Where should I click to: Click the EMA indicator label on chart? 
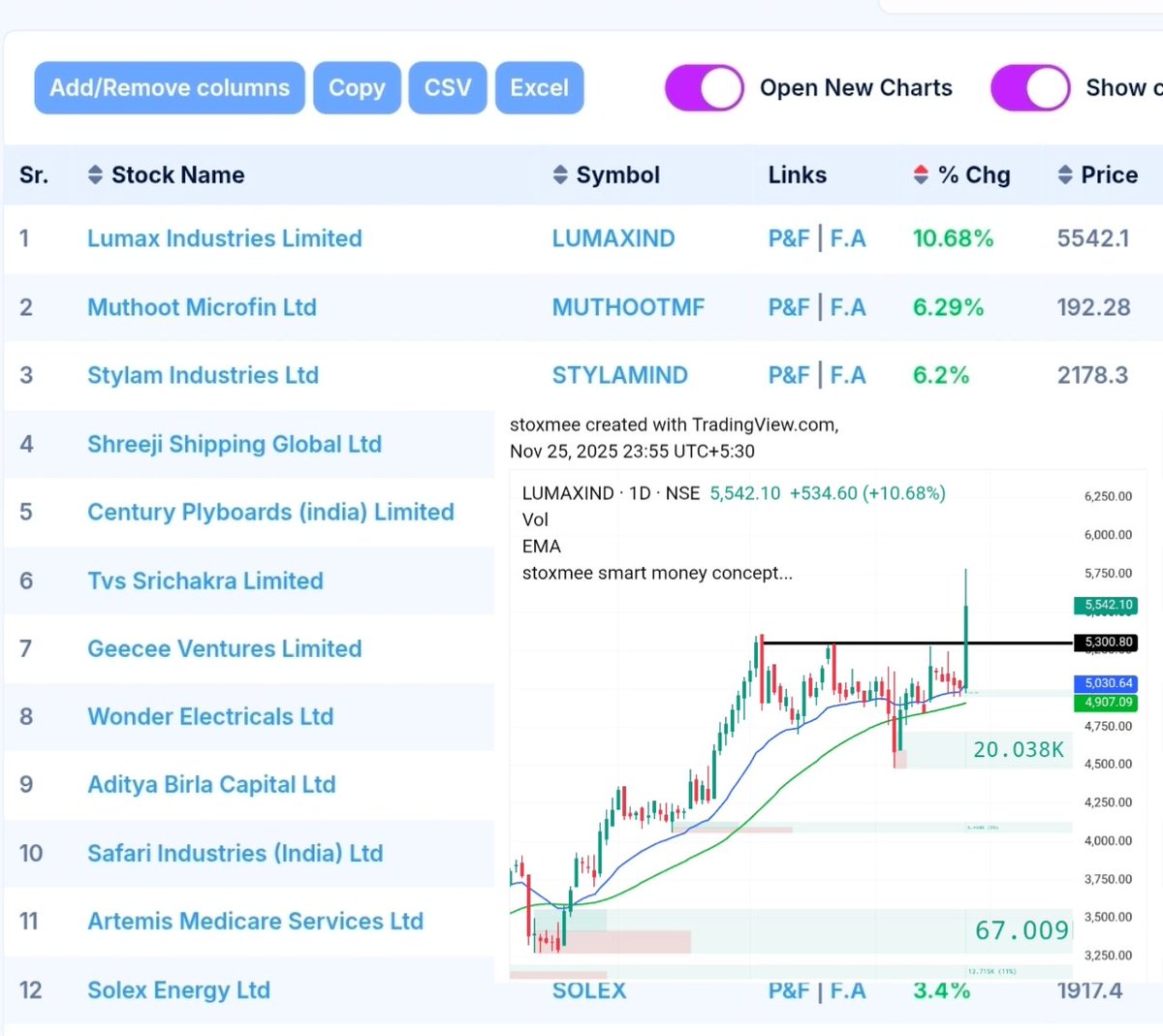pyautogui.click(x=542, y=547)
